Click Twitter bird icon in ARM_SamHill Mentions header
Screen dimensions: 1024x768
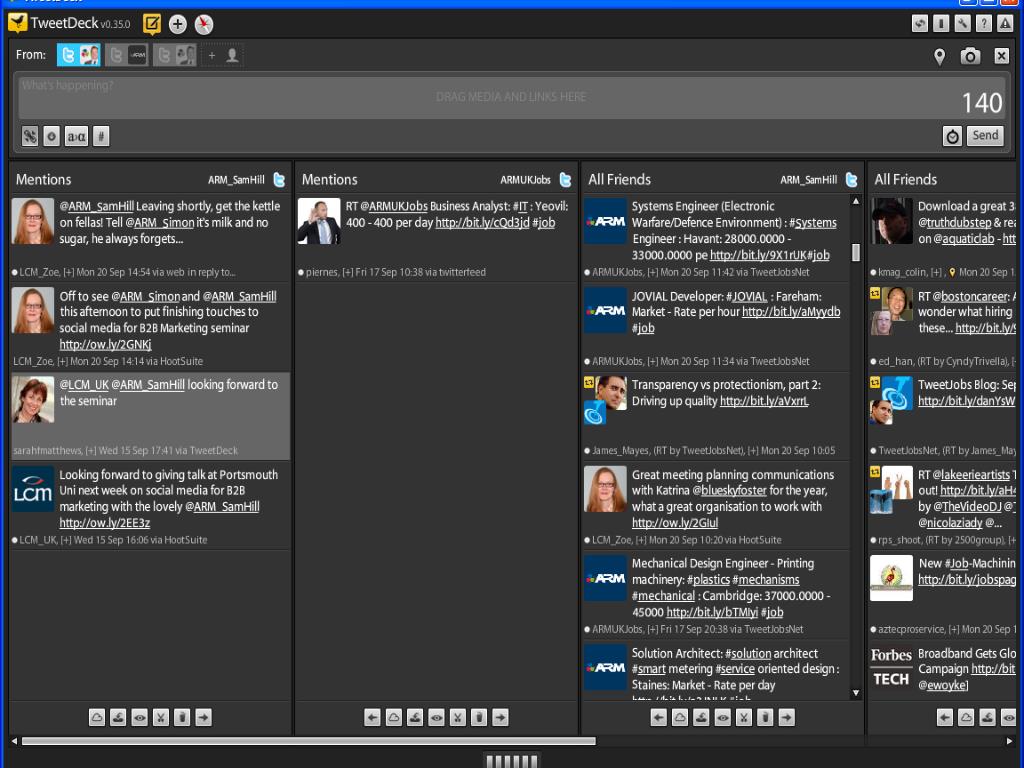pos(279,180)
